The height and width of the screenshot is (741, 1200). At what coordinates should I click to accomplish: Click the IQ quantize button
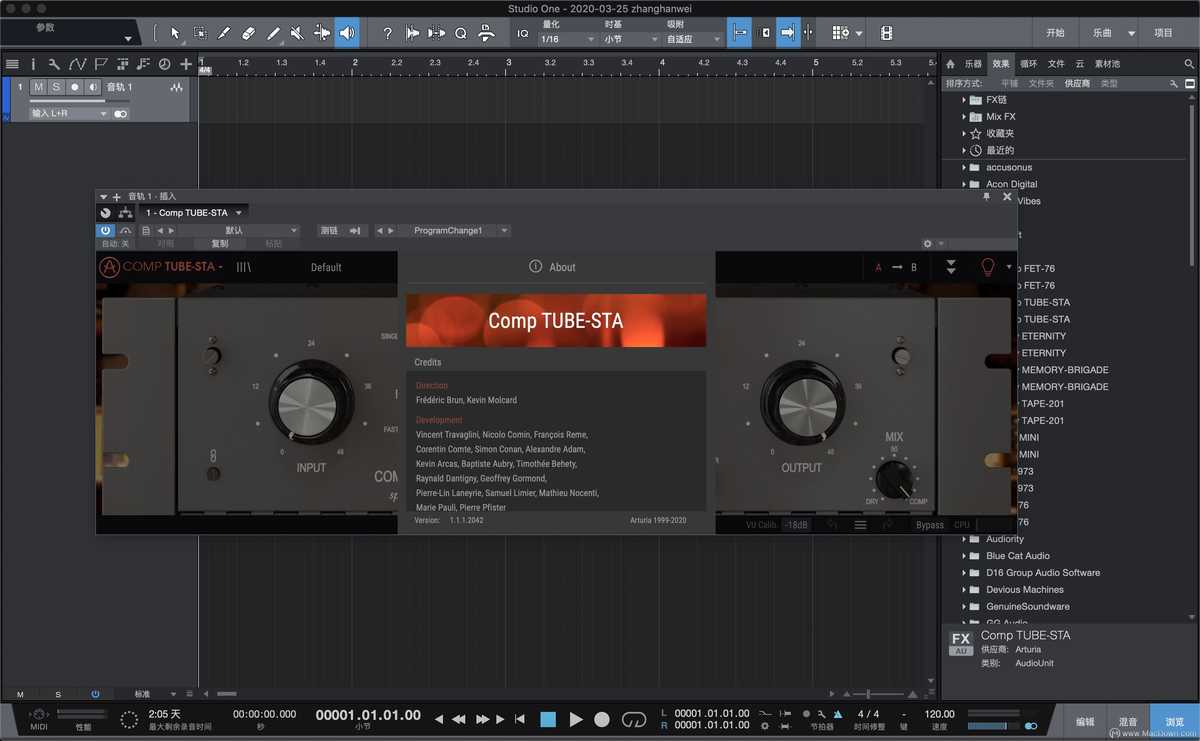tap(523, 33)
